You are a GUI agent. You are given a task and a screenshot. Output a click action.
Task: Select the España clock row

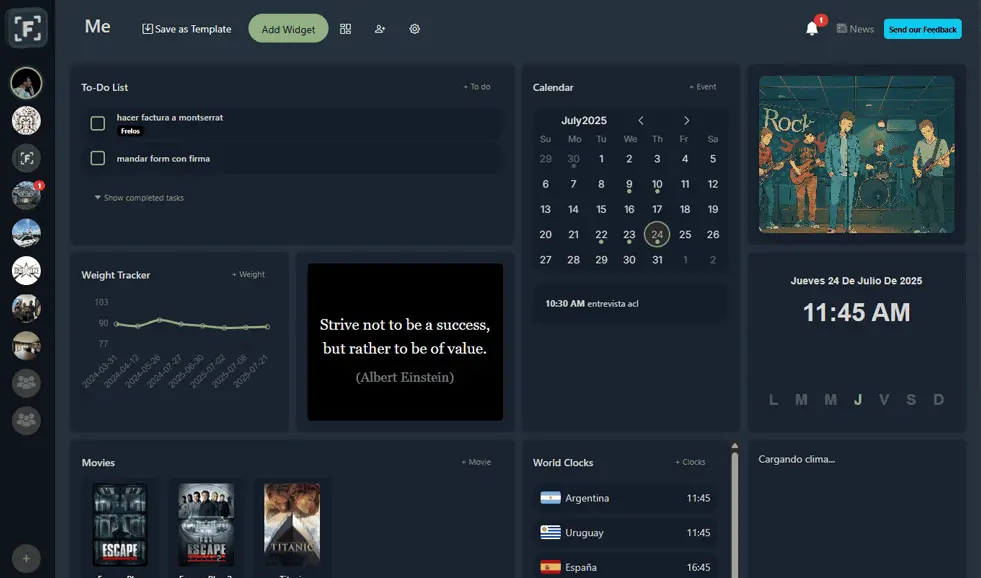(626, 567)
